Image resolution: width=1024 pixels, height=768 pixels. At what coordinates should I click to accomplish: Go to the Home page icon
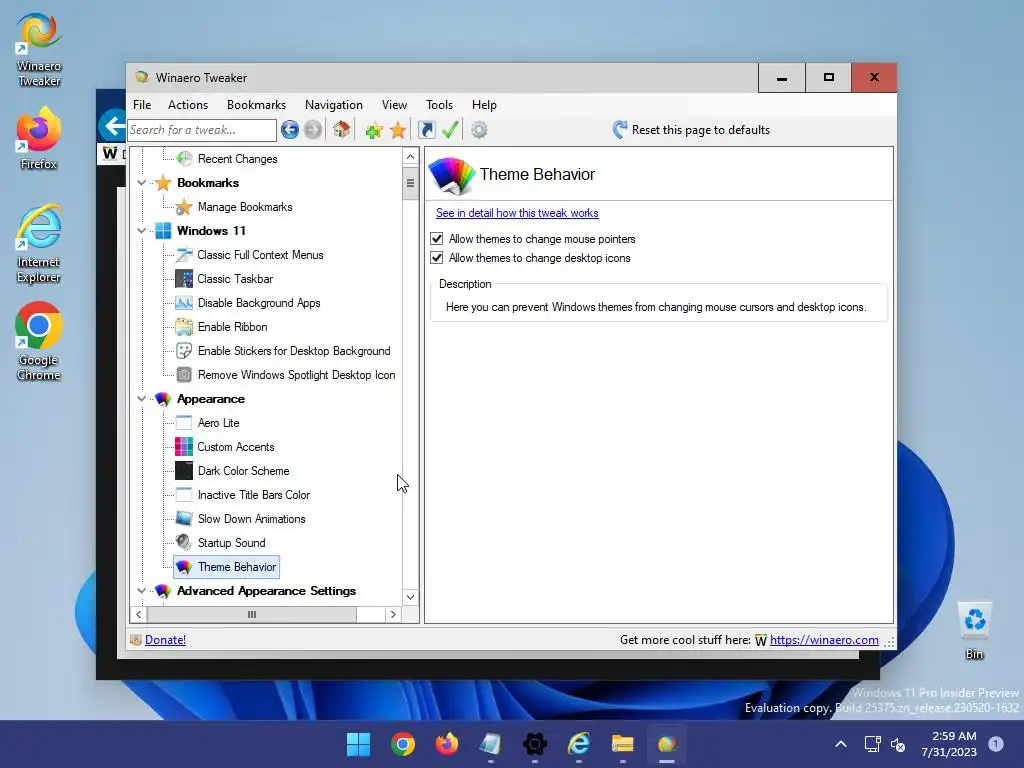click(342, 129)
